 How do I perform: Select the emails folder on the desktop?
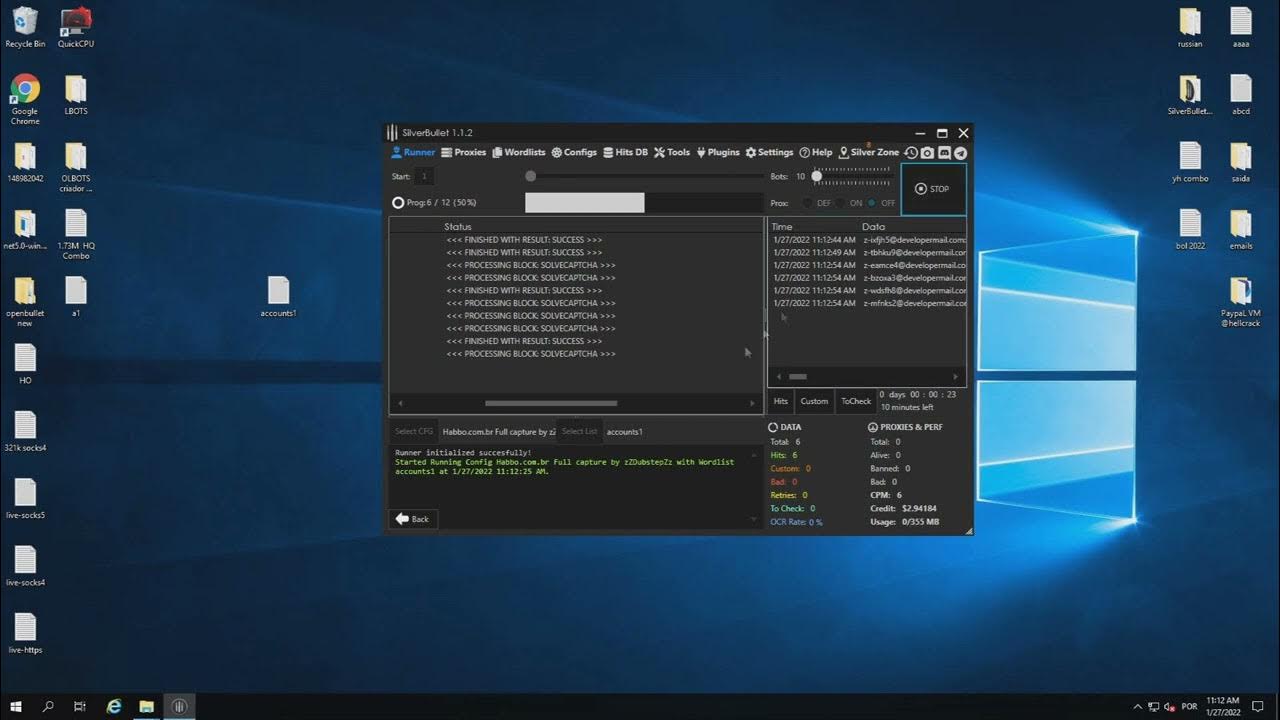[1241, 229]
